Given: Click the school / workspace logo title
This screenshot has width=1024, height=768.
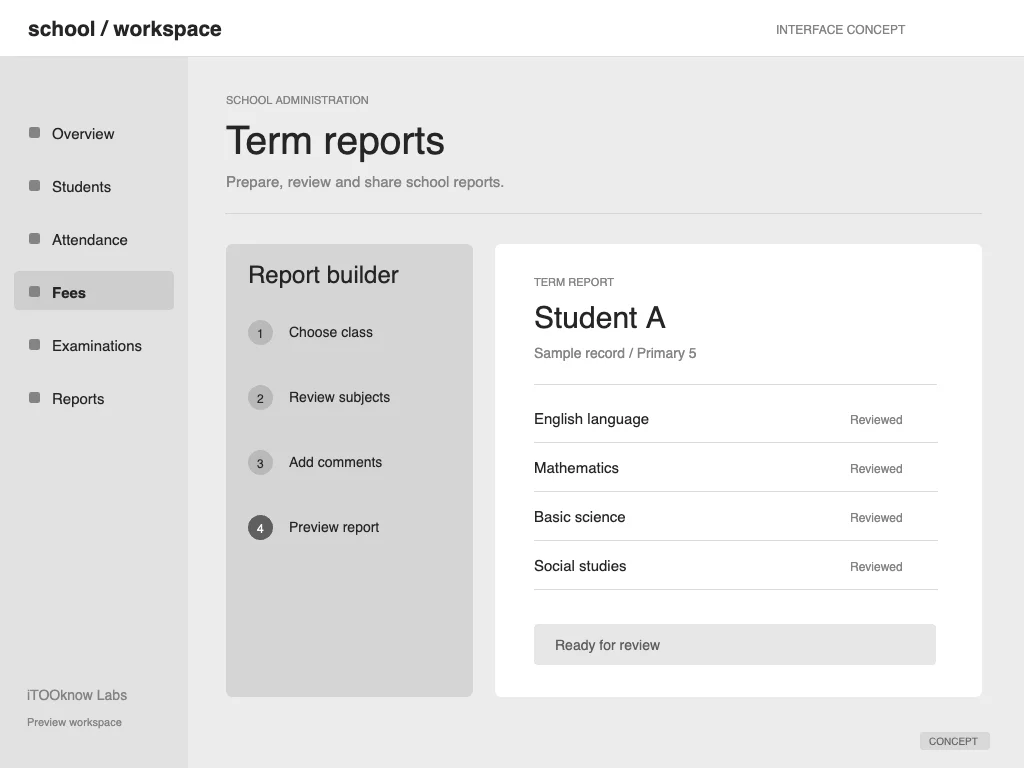Looking at the screenshot, I should (x=124, y=29).
